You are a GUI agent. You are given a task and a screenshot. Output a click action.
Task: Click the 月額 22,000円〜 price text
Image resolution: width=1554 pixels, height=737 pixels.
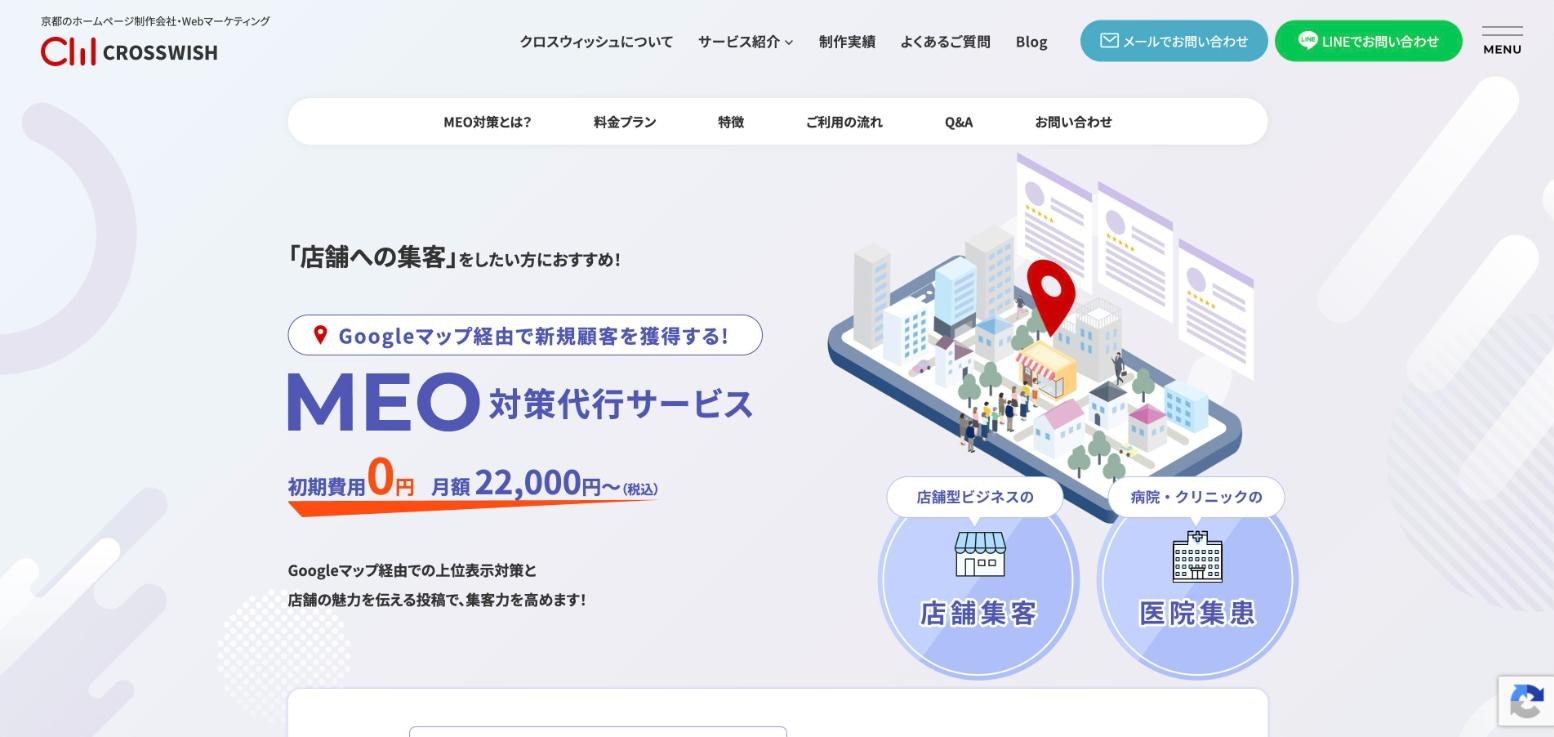point(544,483)
